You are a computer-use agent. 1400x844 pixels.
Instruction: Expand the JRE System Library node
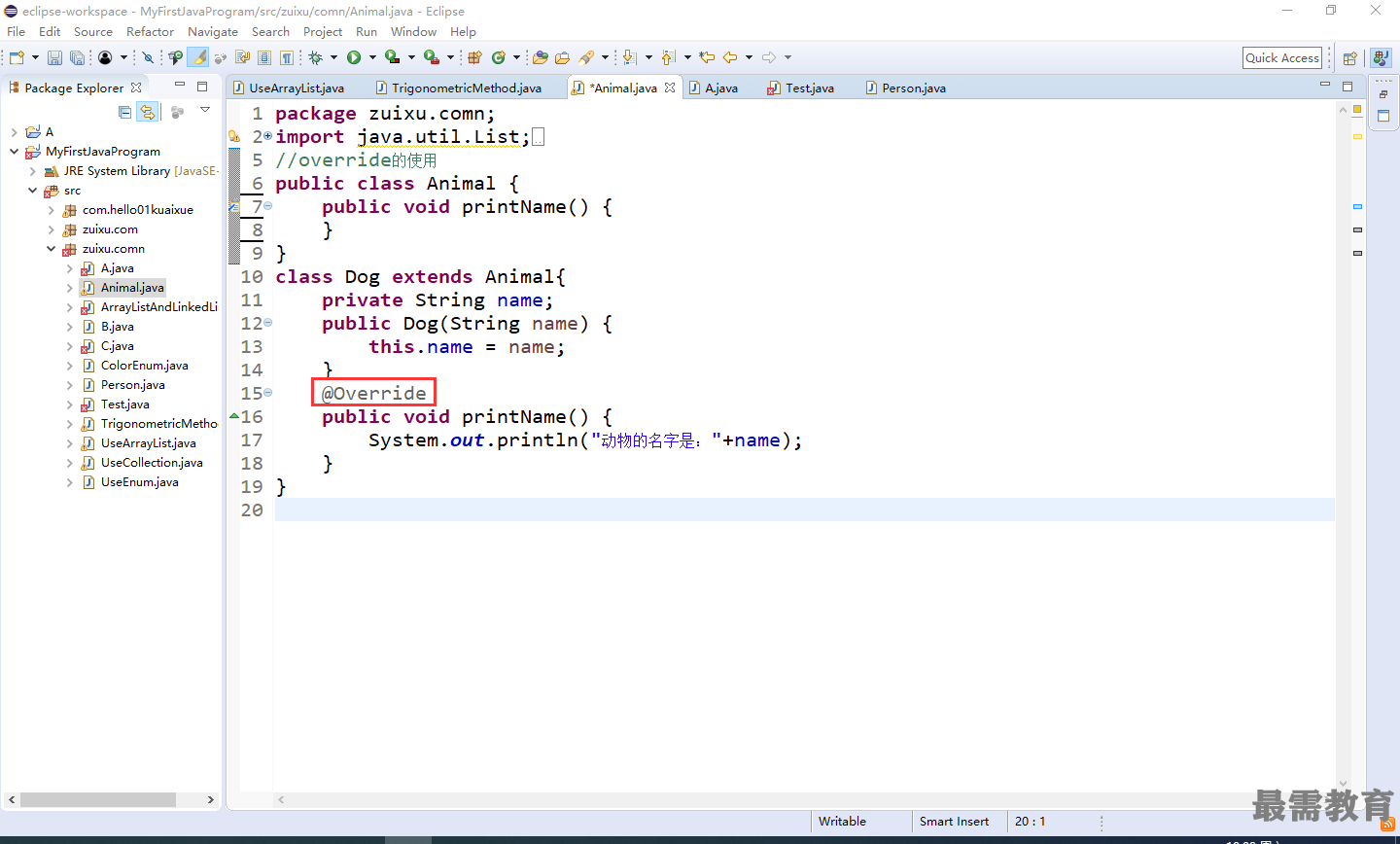click(32, 171)
